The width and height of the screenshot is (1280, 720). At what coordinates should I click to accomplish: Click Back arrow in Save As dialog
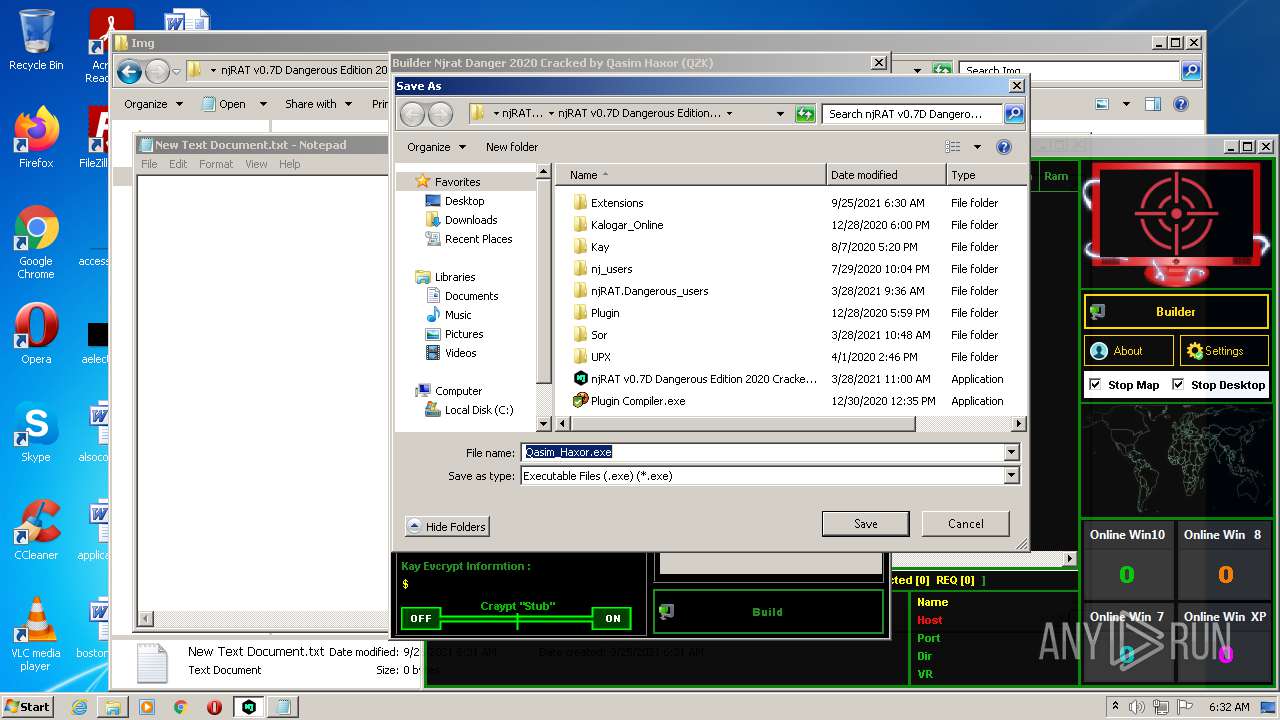click(412, 114)
